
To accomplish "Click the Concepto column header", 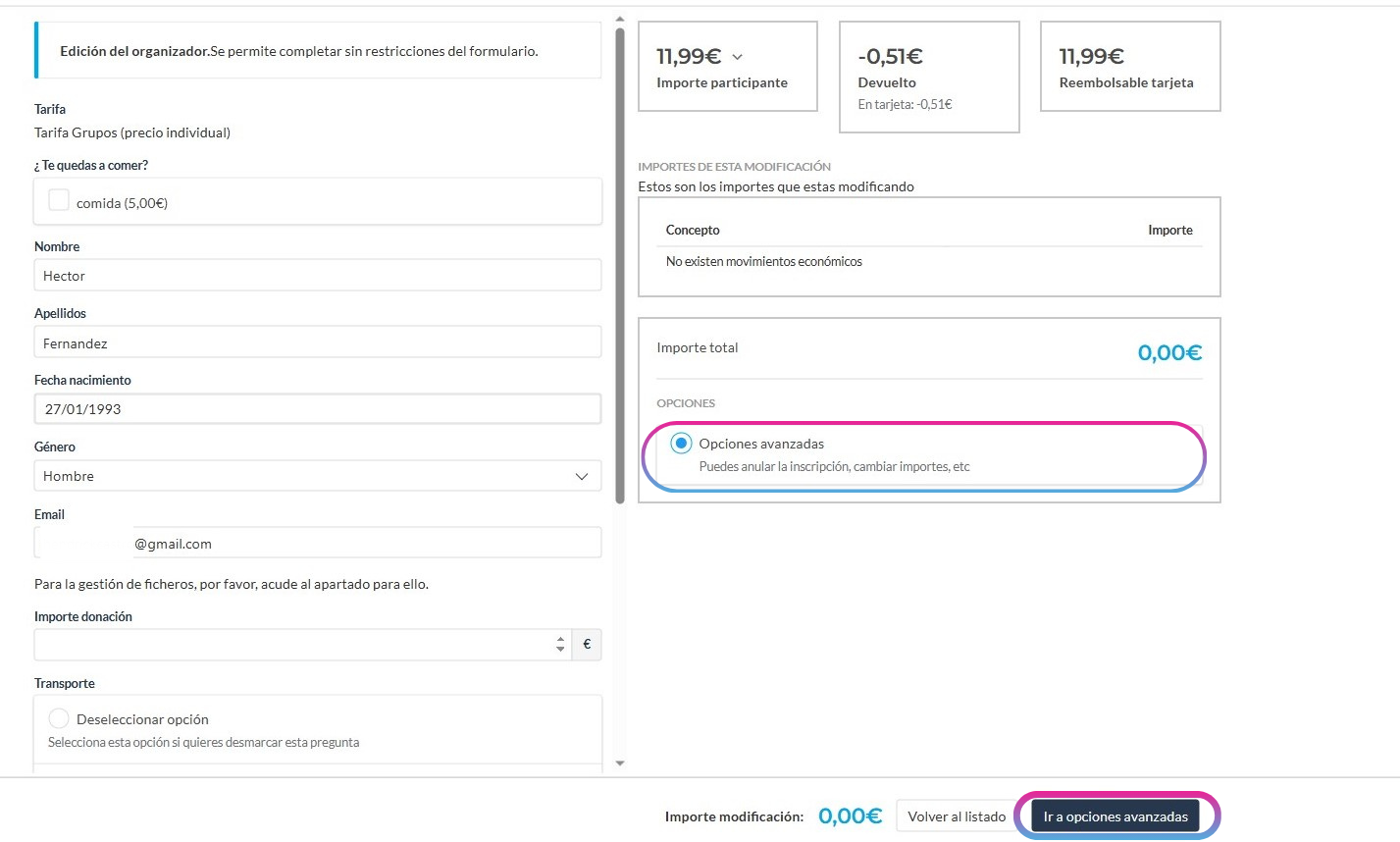I will coord(693,230).
